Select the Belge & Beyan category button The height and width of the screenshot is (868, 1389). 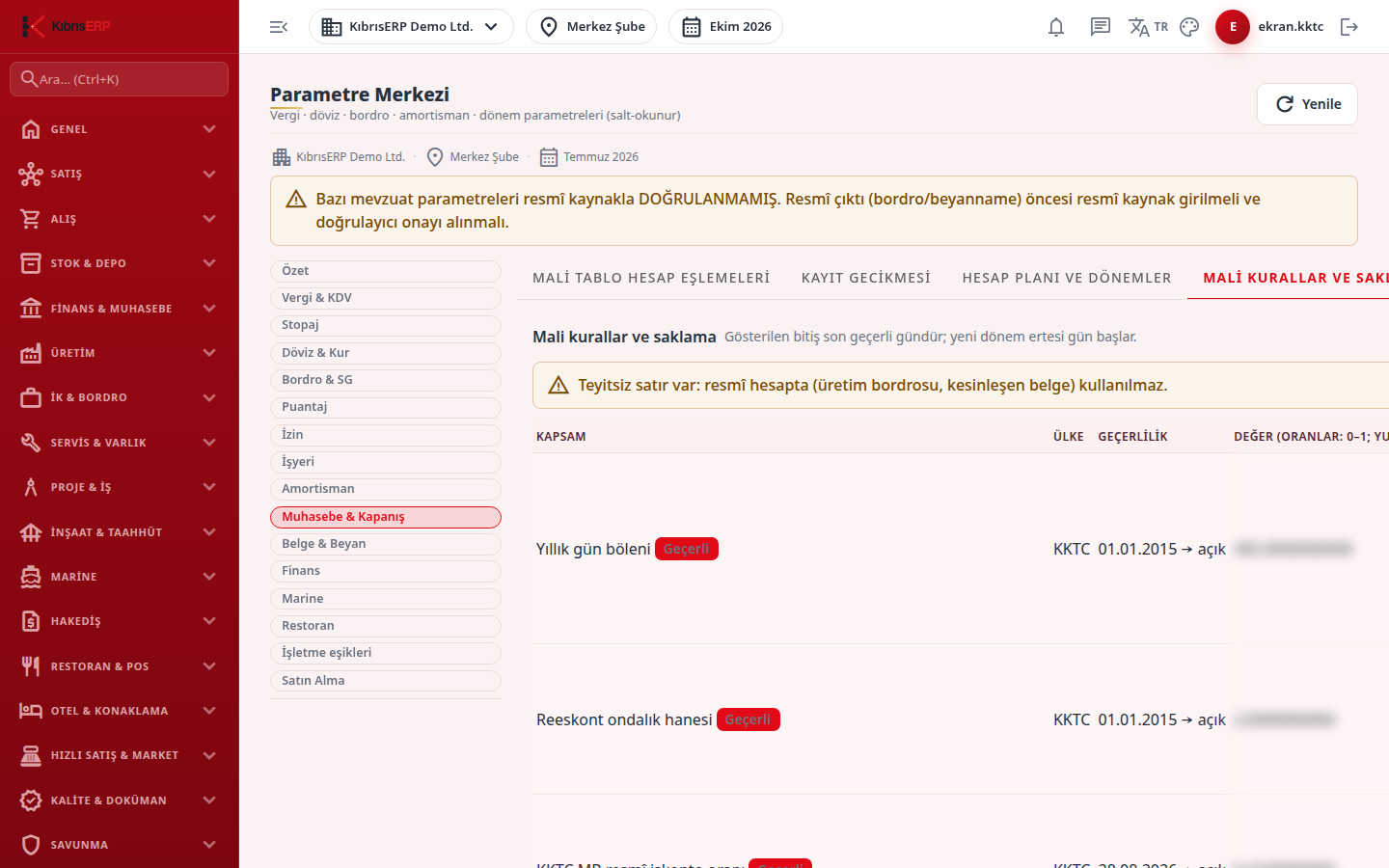tap(386, 544)
